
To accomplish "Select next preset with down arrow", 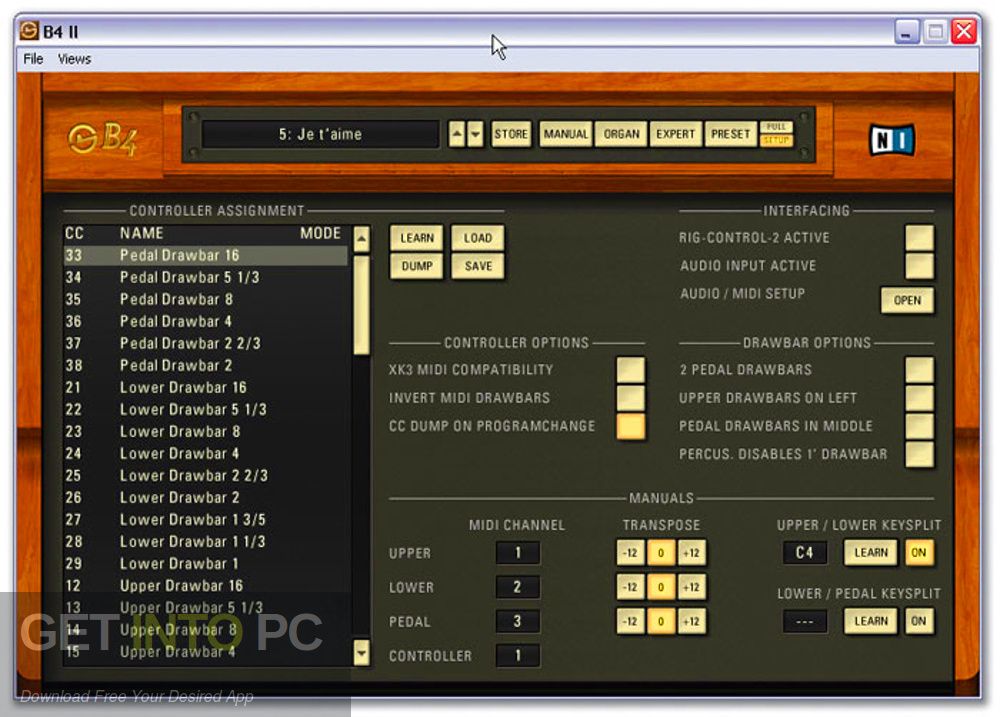I will (x=475, y=134).
